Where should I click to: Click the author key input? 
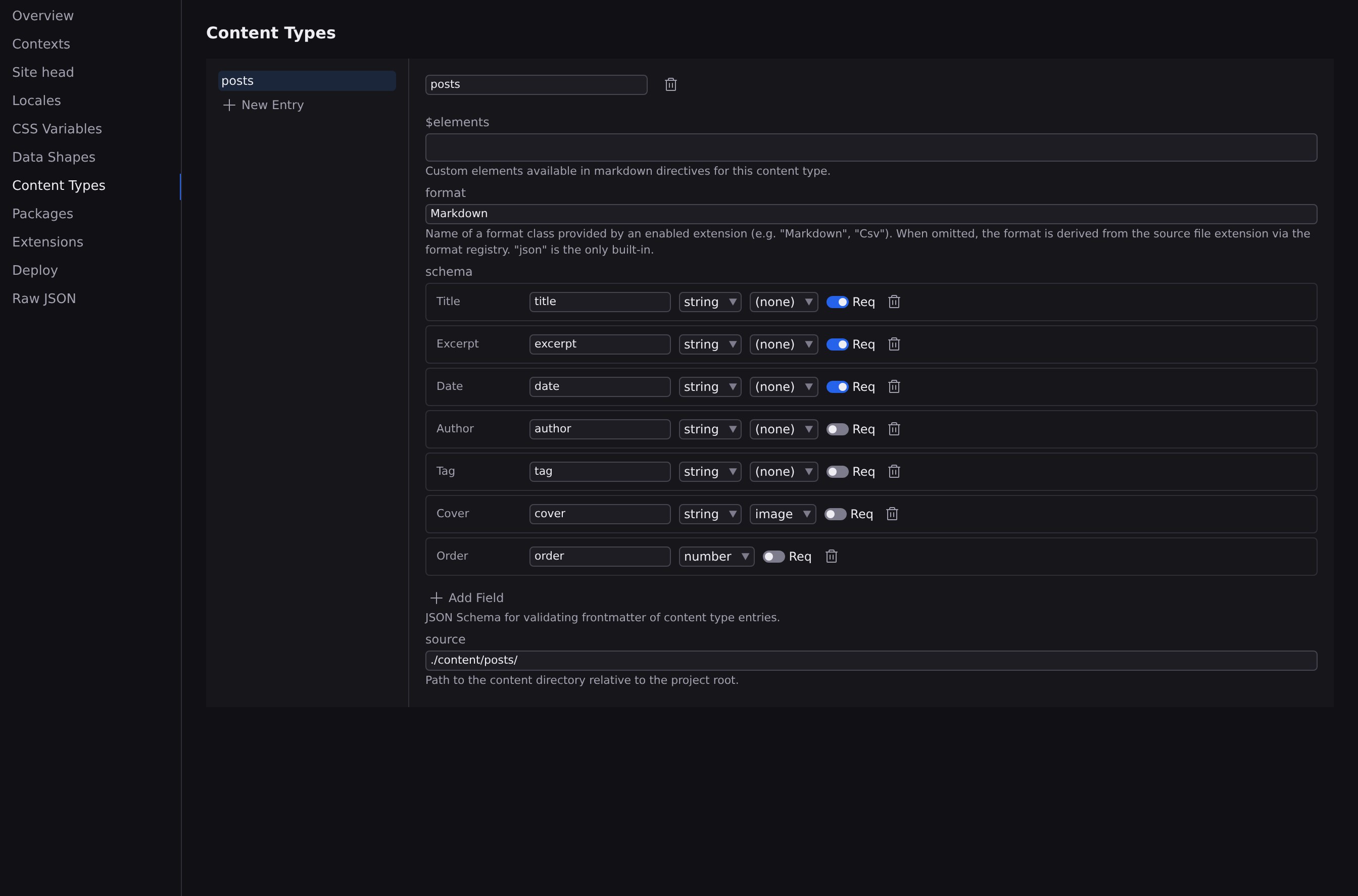tap(600, 429)
